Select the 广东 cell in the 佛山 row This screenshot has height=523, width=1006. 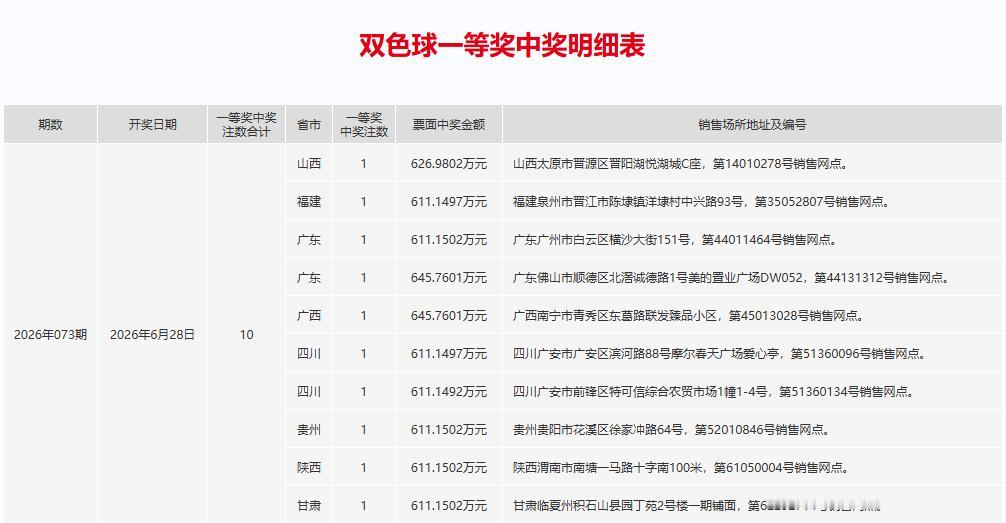coord(309,277)
